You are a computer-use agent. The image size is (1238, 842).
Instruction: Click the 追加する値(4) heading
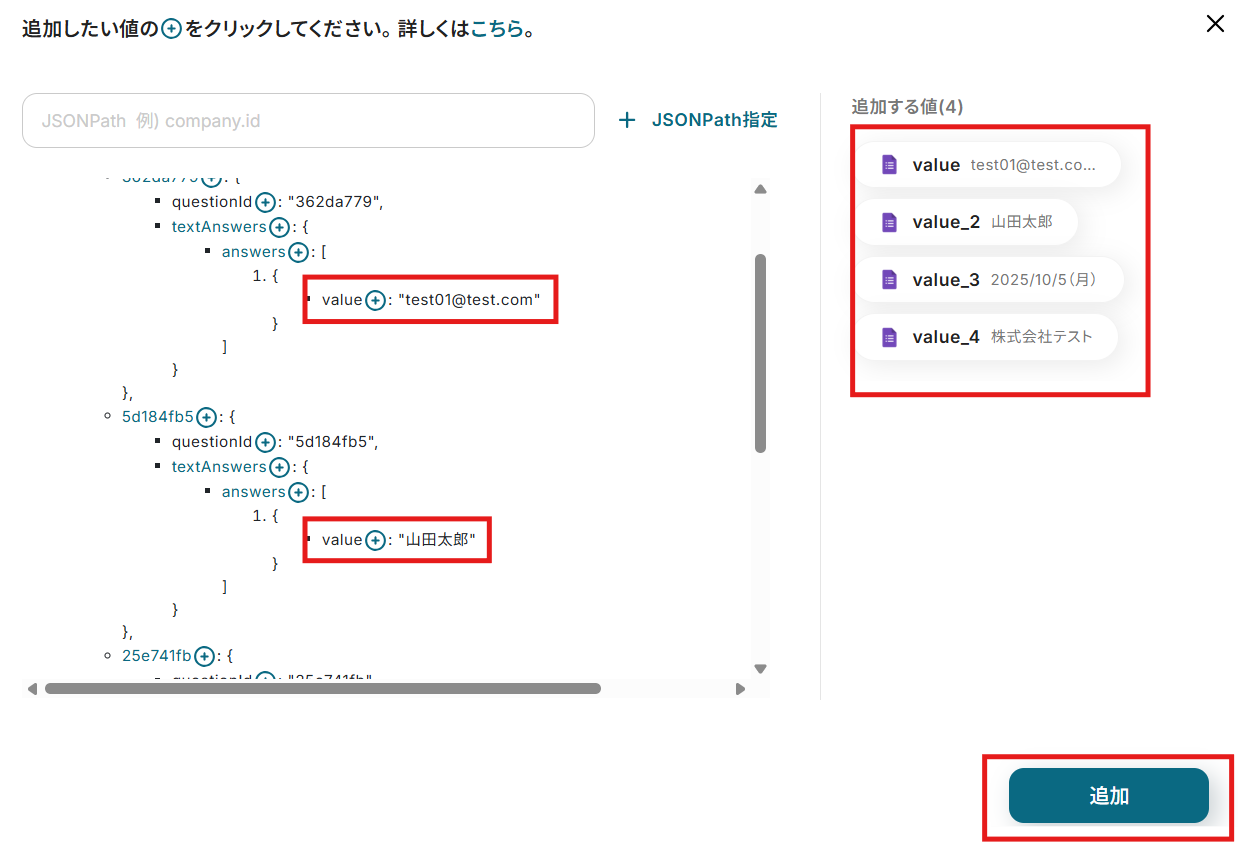907,106
